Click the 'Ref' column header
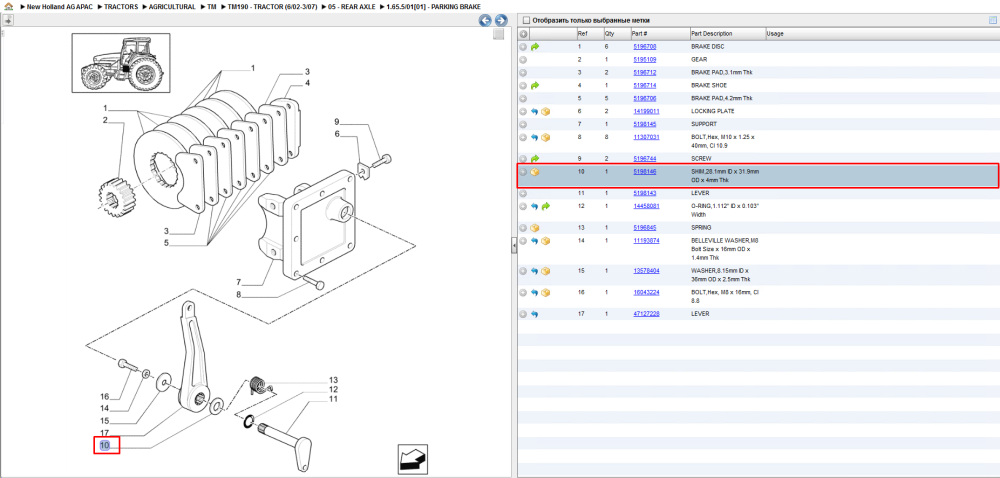This screenshot has height=478, width=1000. click(589, 34)
